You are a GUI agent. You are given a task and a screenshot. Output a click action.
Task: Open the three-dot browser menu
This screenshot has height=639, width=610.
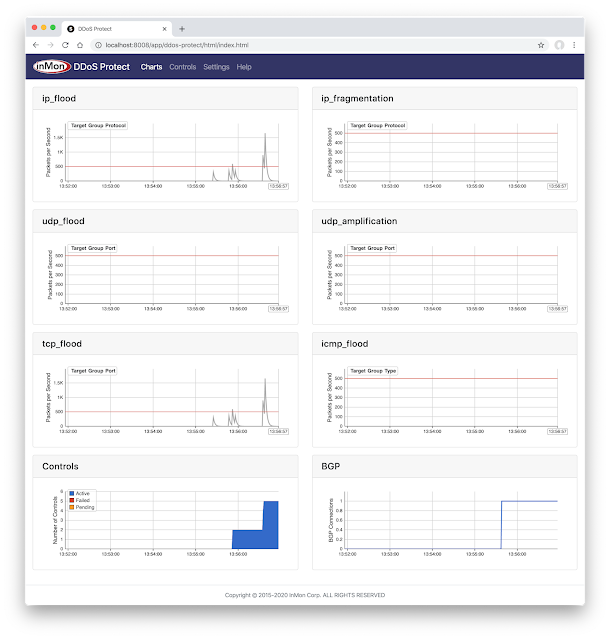[574, 45]
